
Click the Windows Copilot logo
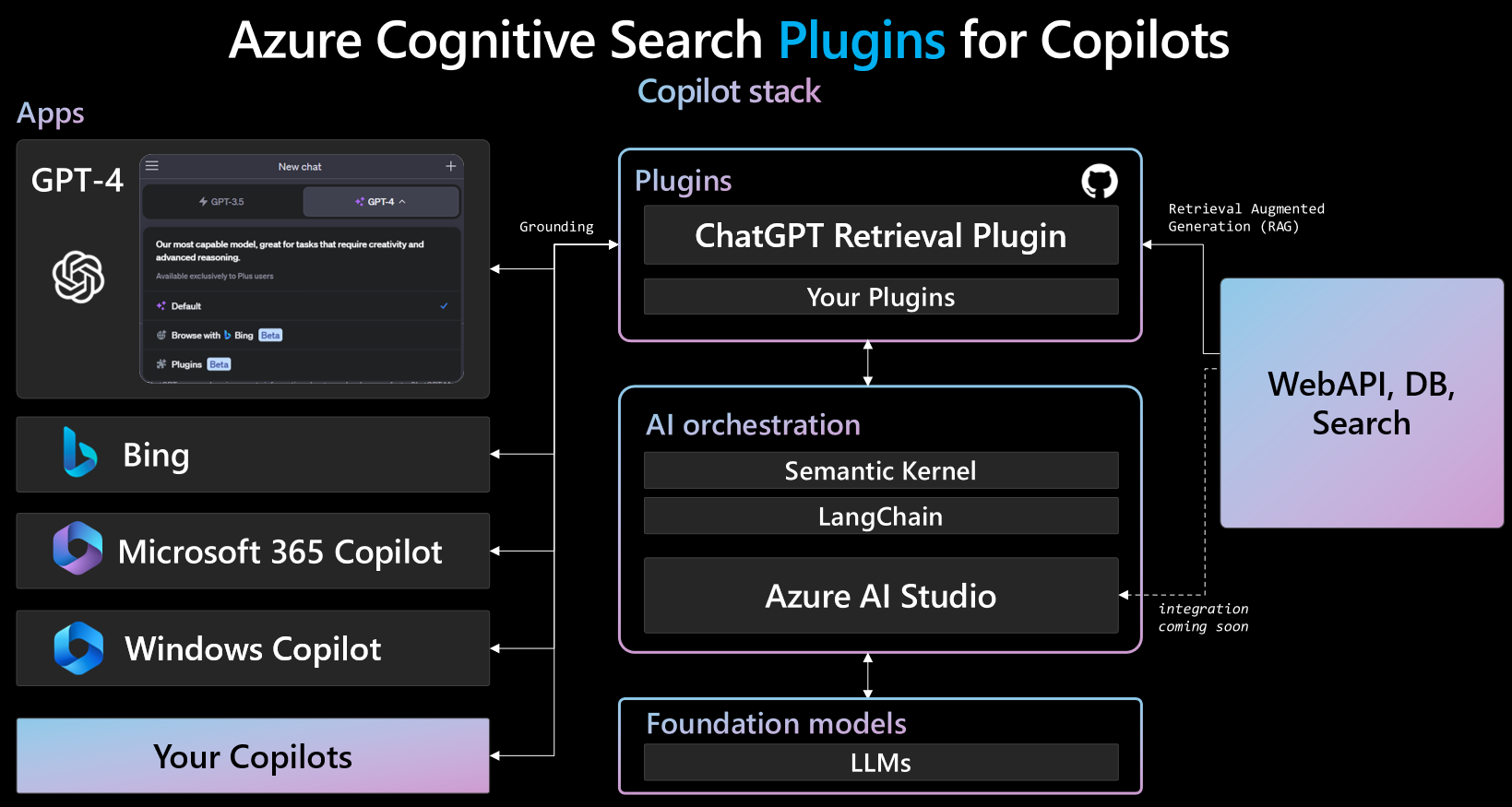[78, 647]
